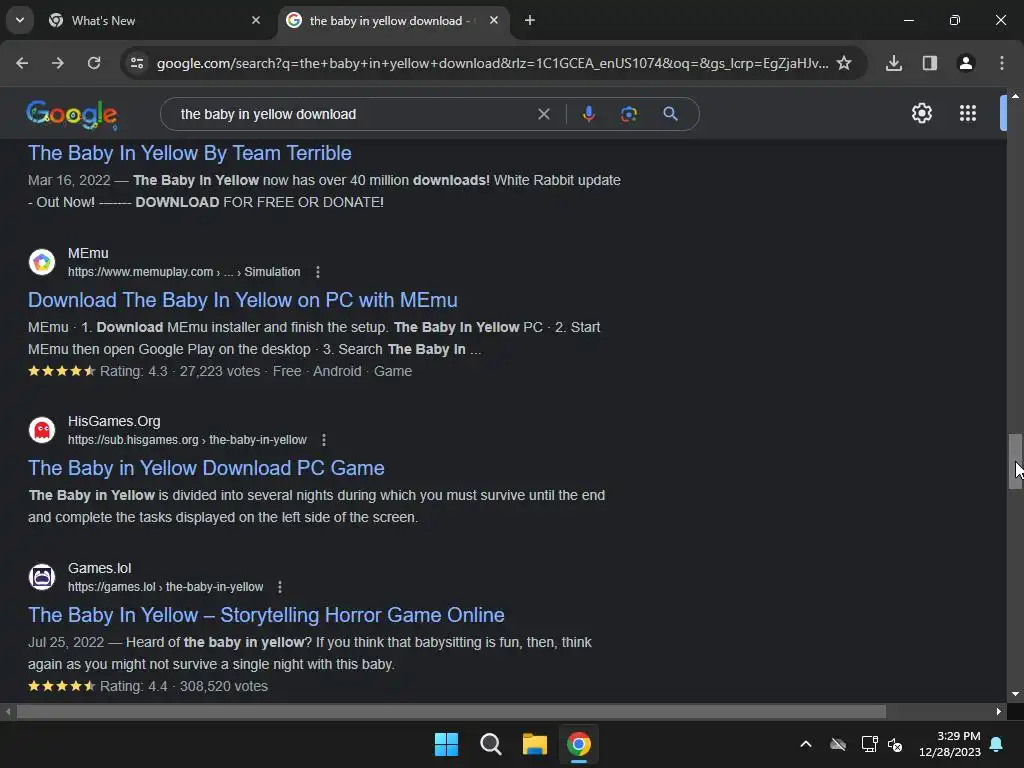1024x768 pixels.
Task: Open the Chrome downloads icon
Action: point(894,63)
